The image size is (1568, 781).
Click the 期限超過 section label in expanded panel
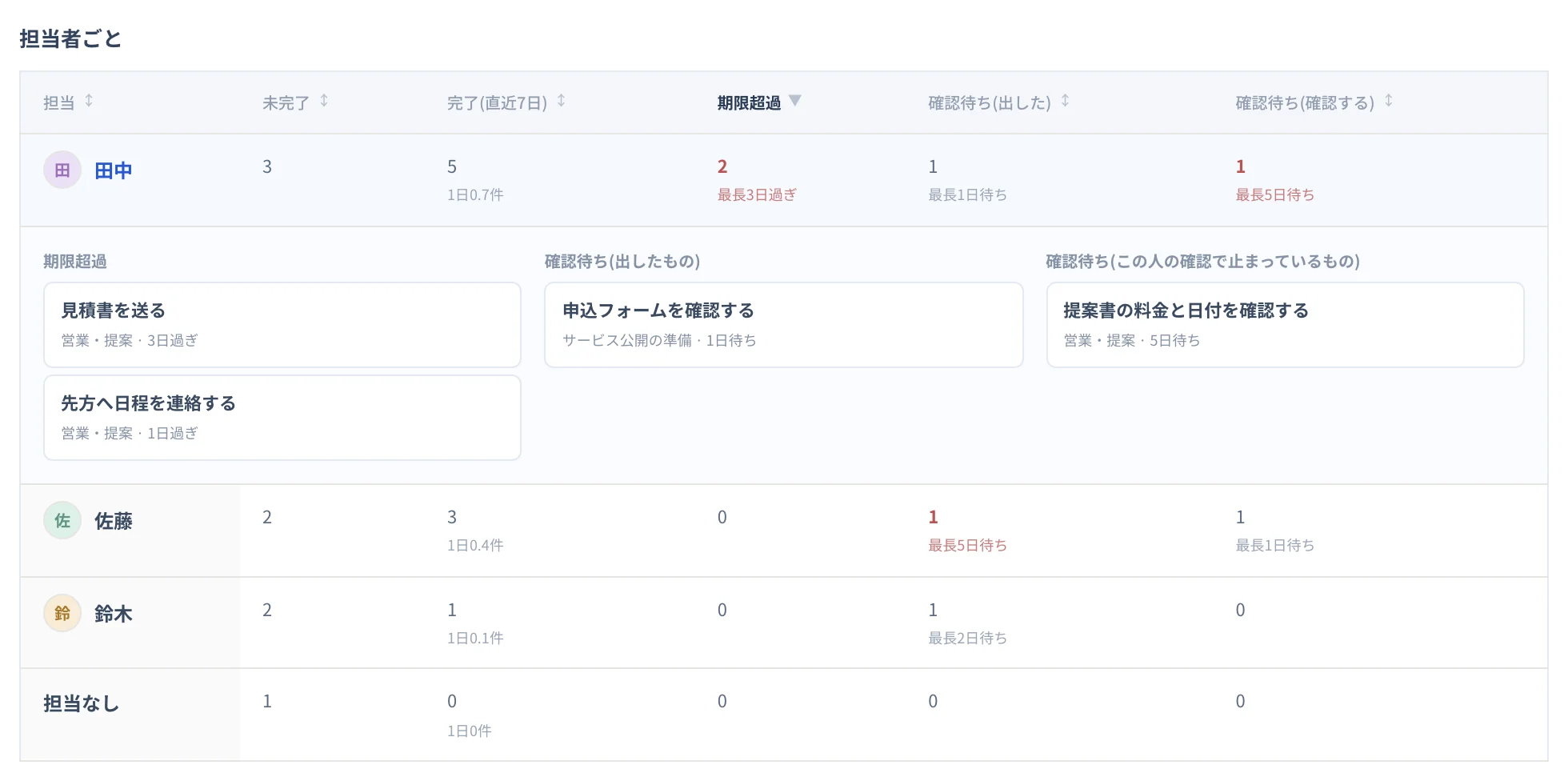click(x=75, y=261)
